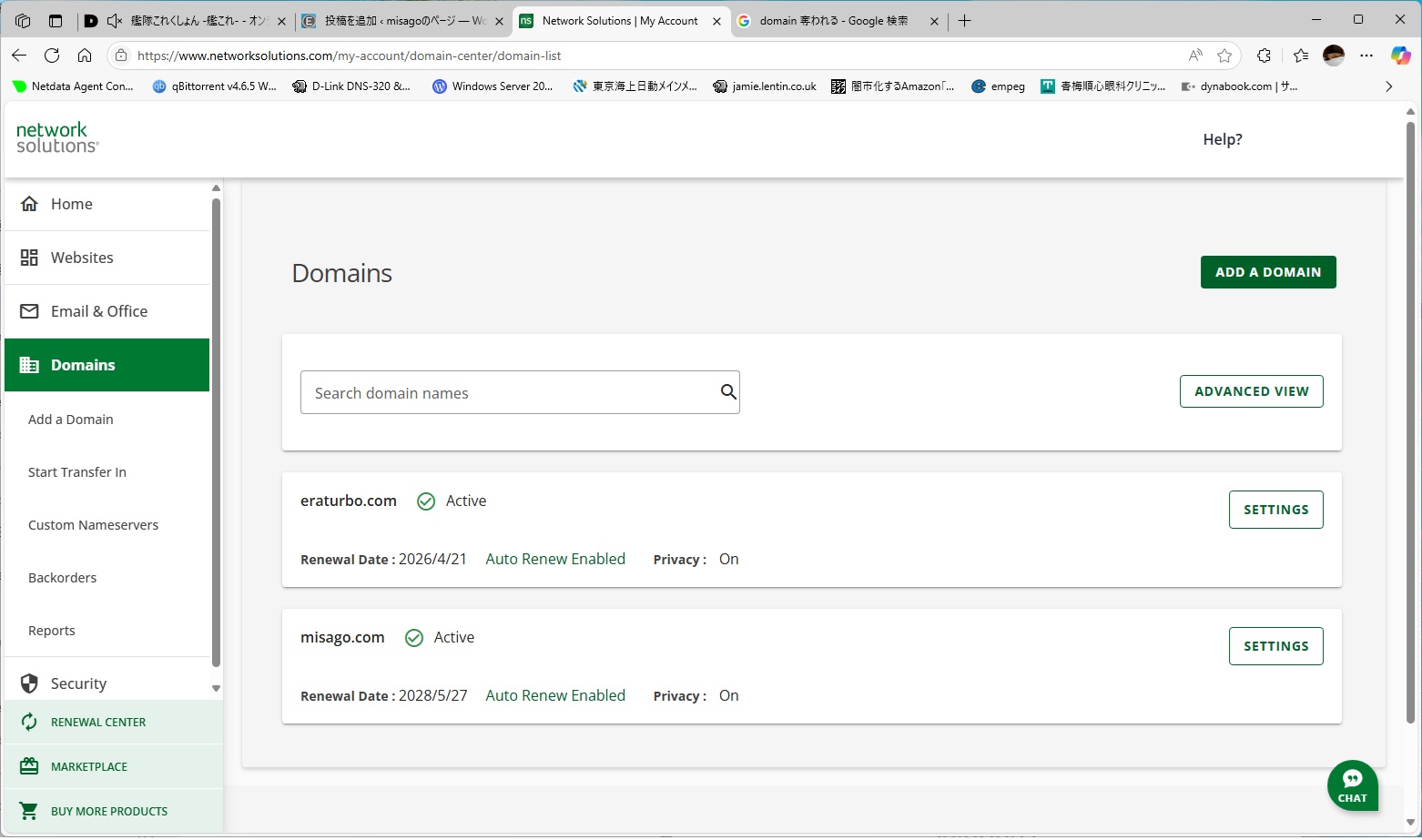The image size is (1422, 840).
Task: Click the RENEWAL CENTER refresh icon
Action: pyautogui.click(x=29, y=722)
